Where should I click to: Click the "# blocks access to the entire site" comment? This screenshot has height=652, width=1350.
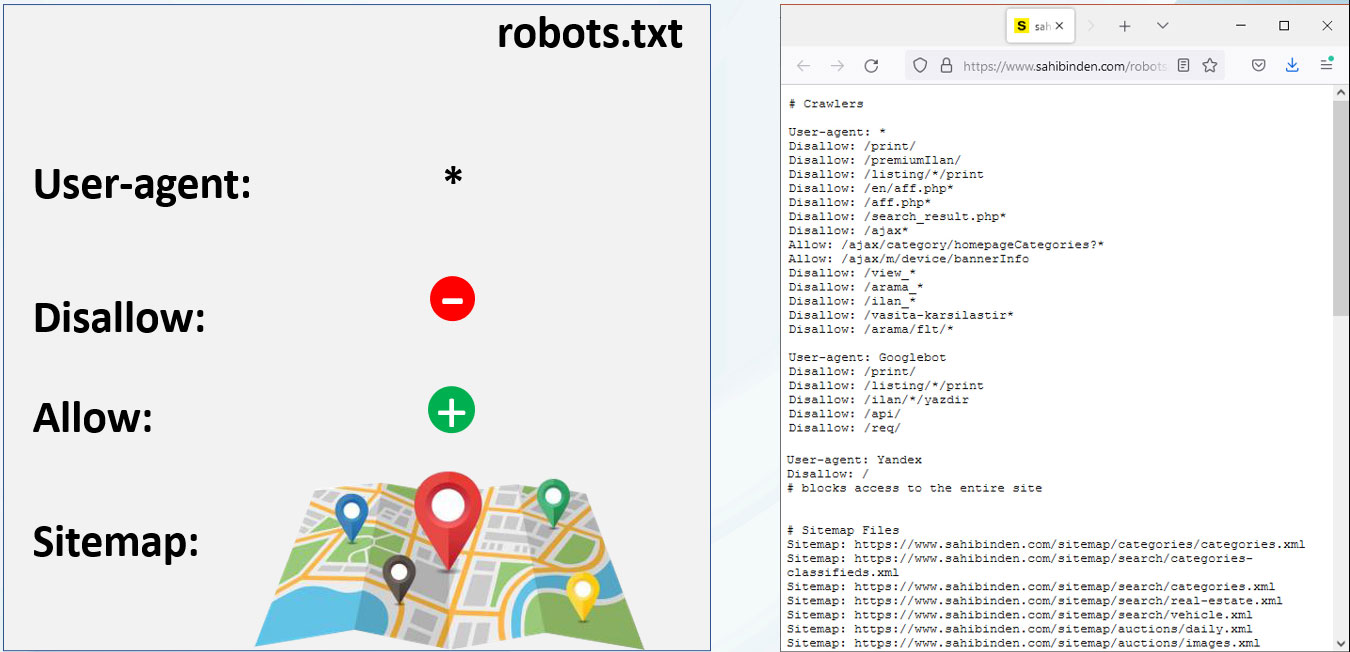pos(915,488)
